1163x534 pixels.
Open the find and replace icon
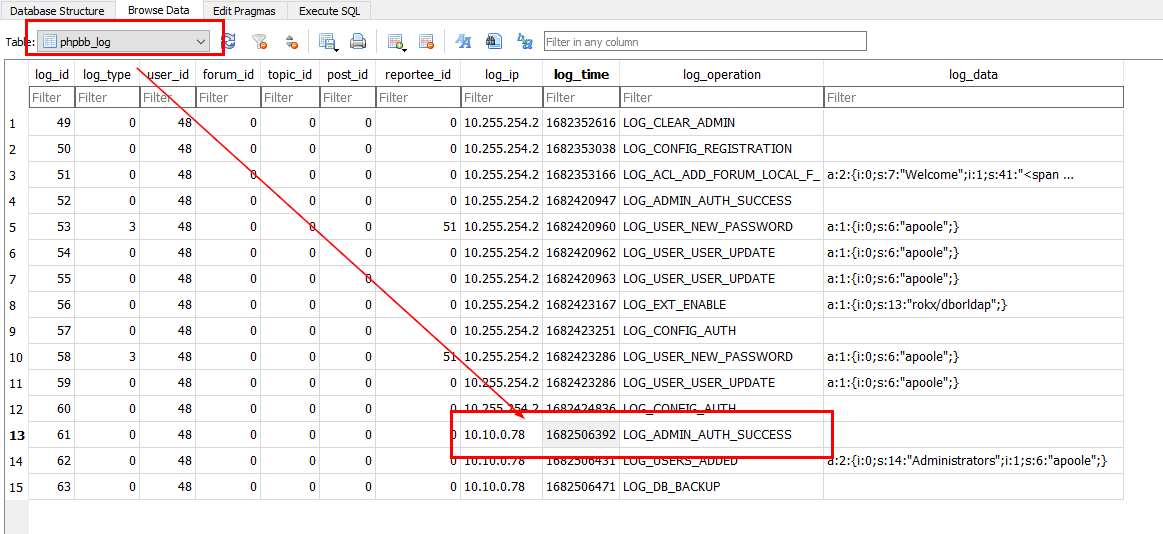(x=524, y=42)
